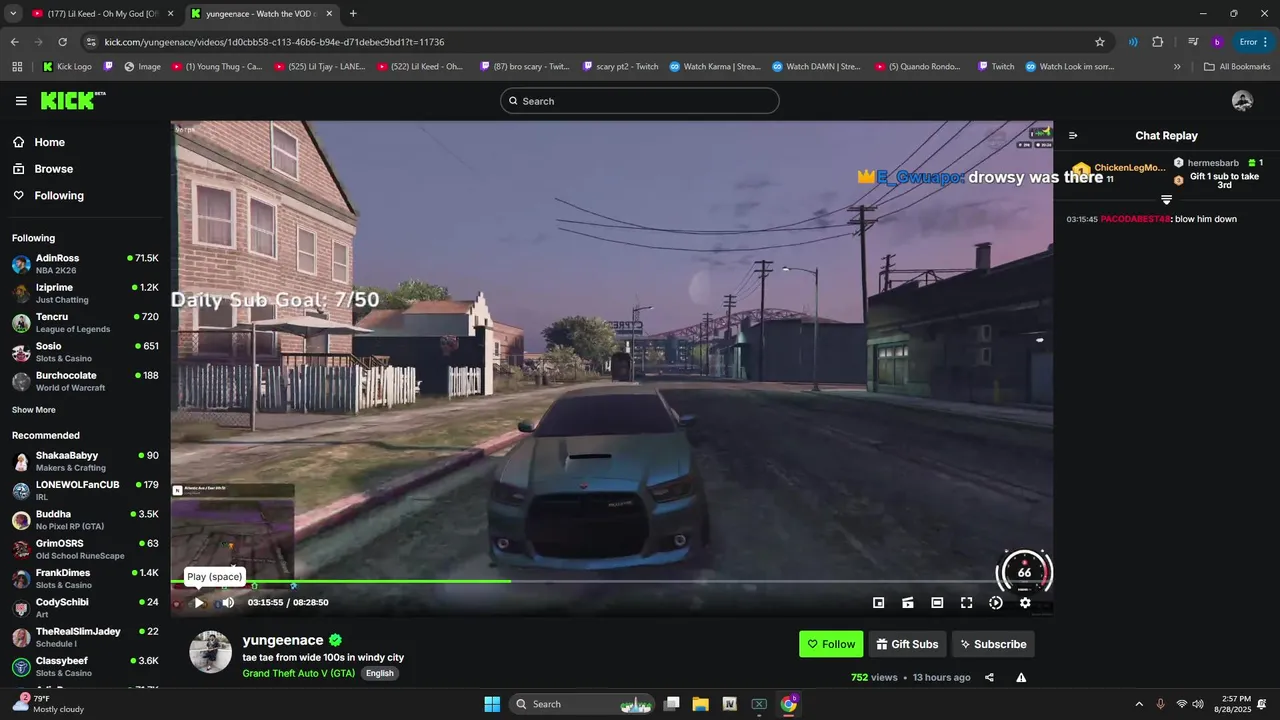Follow the yungeenace channel
The image size is (1280, 720).
(831, 644)
